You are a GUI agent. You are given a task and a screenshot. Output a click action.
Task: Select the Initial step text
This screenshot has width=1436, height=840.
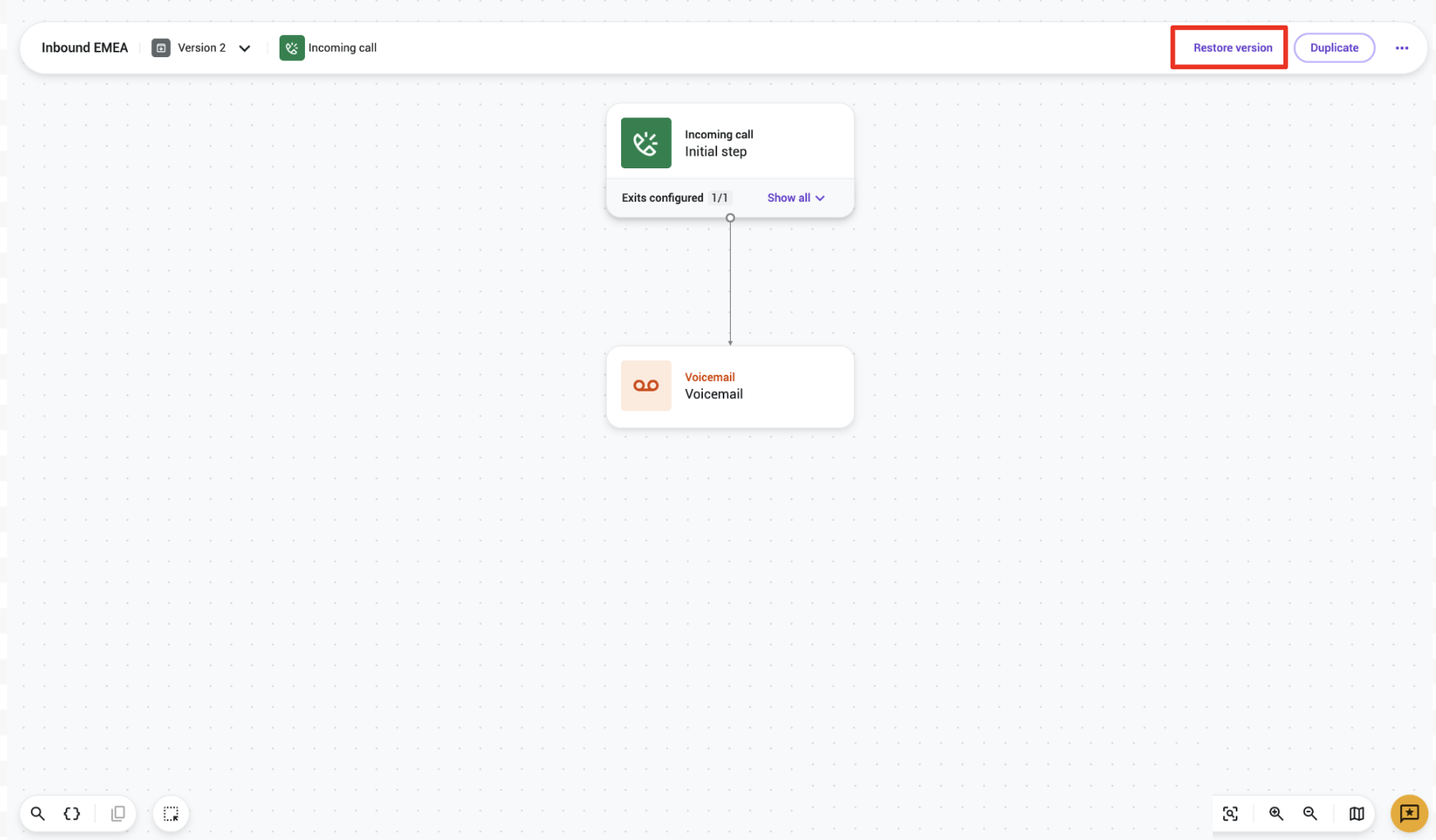pyautogui.click(x=716, y=152)
